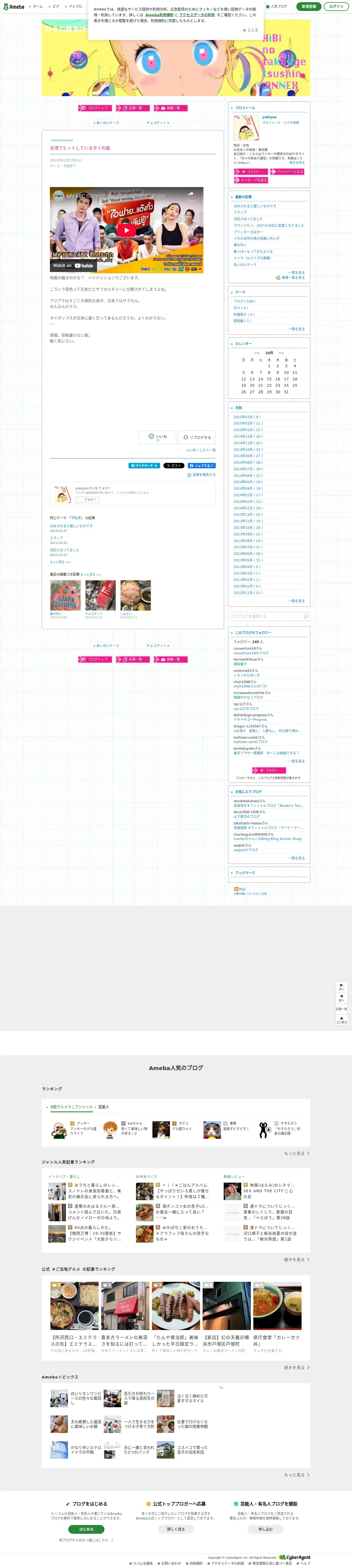352x1568 pixels.
Task: Click the green はじめる button
Action: 86,1529
